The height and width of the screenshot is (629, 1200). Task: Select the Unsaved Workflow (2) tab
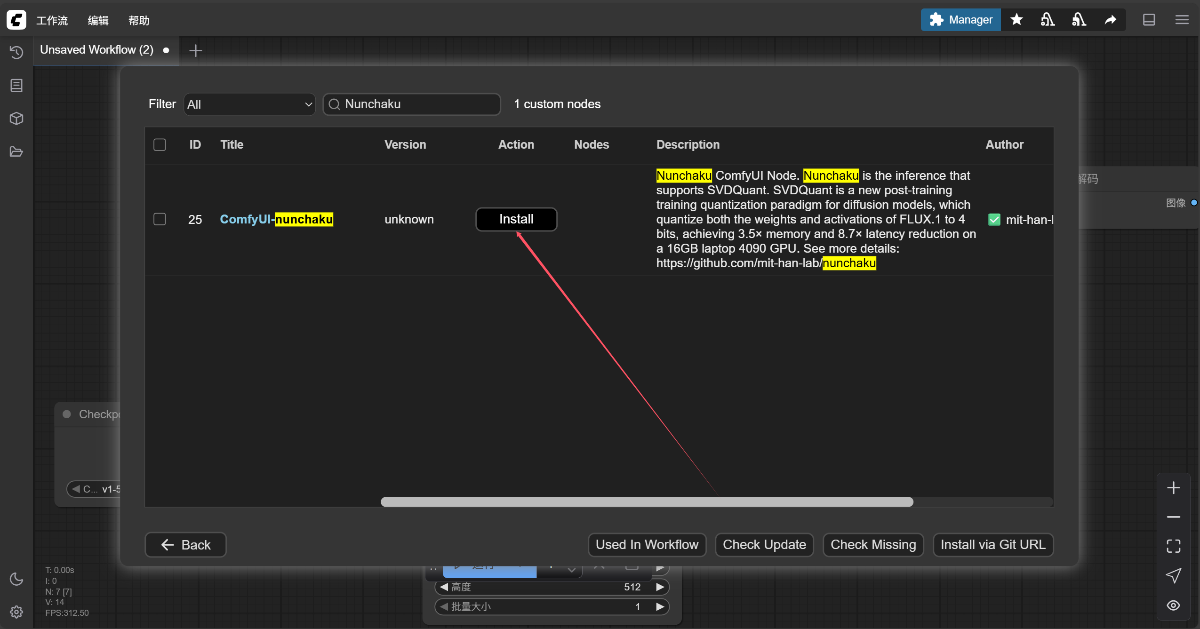pyautogui.click(x=97, y=50)
